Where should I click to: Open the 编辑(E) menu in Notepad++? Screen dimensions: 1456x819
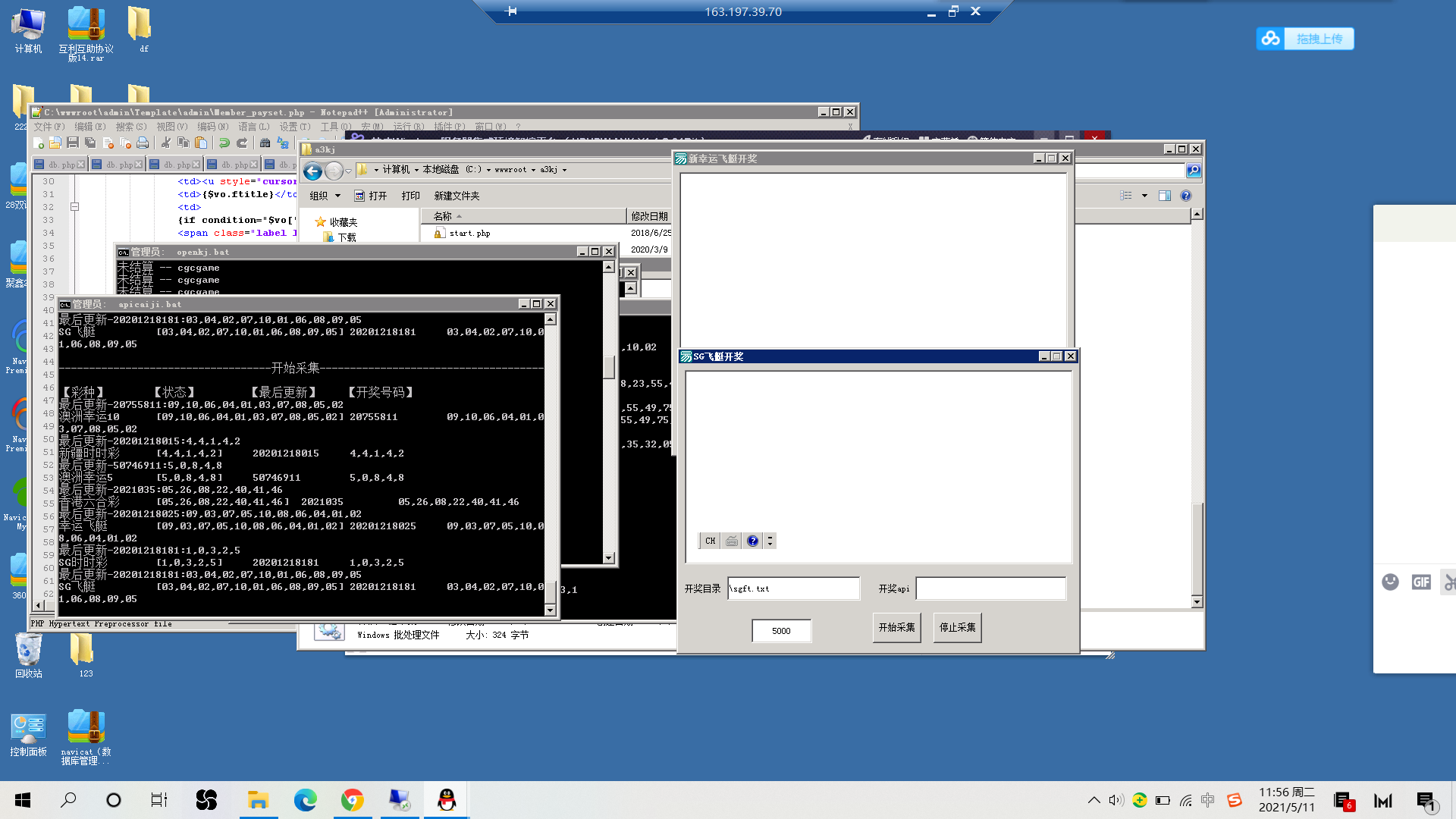click(x=89, y=127)
